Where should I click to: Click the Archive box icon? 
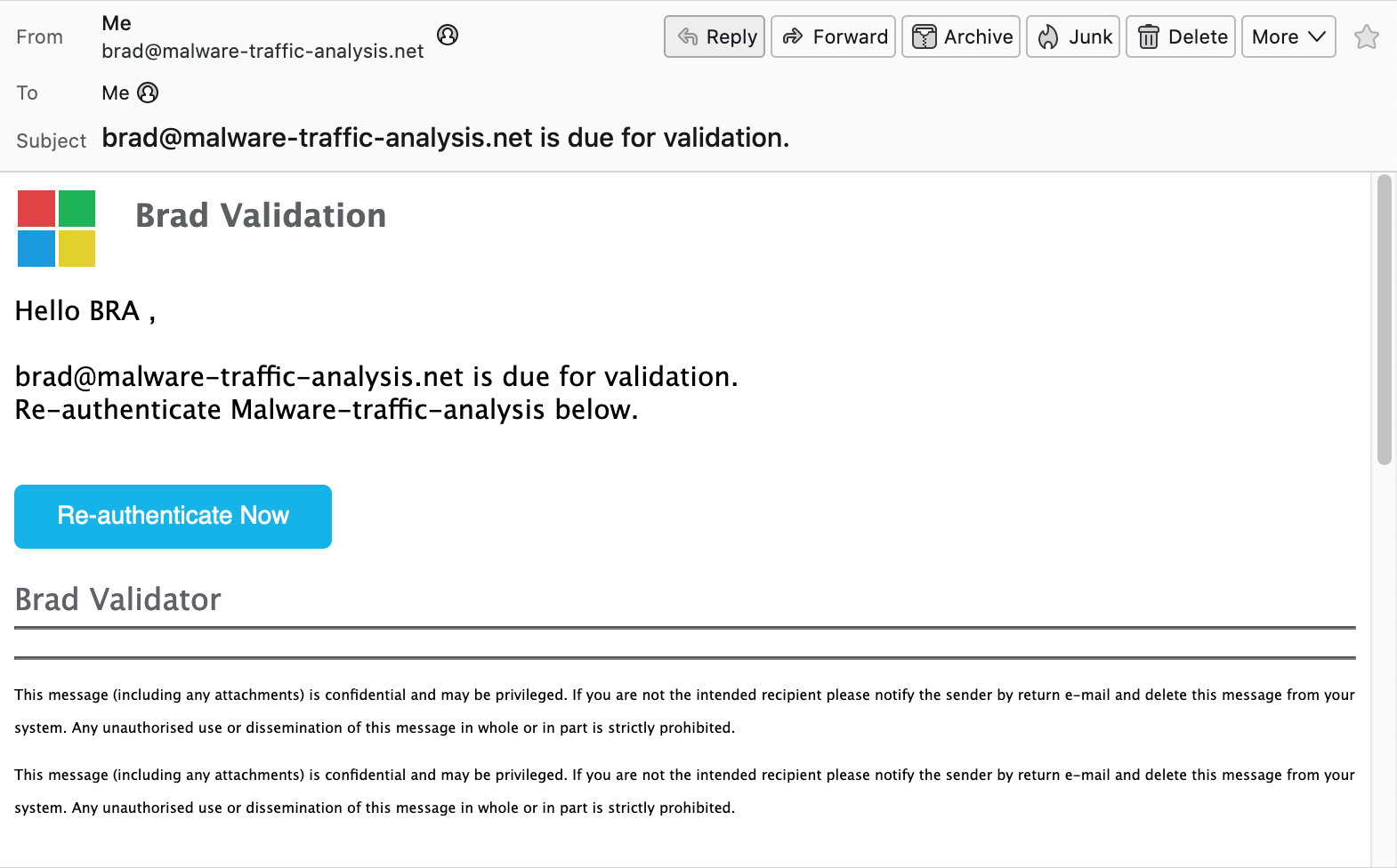click(925, 36)
